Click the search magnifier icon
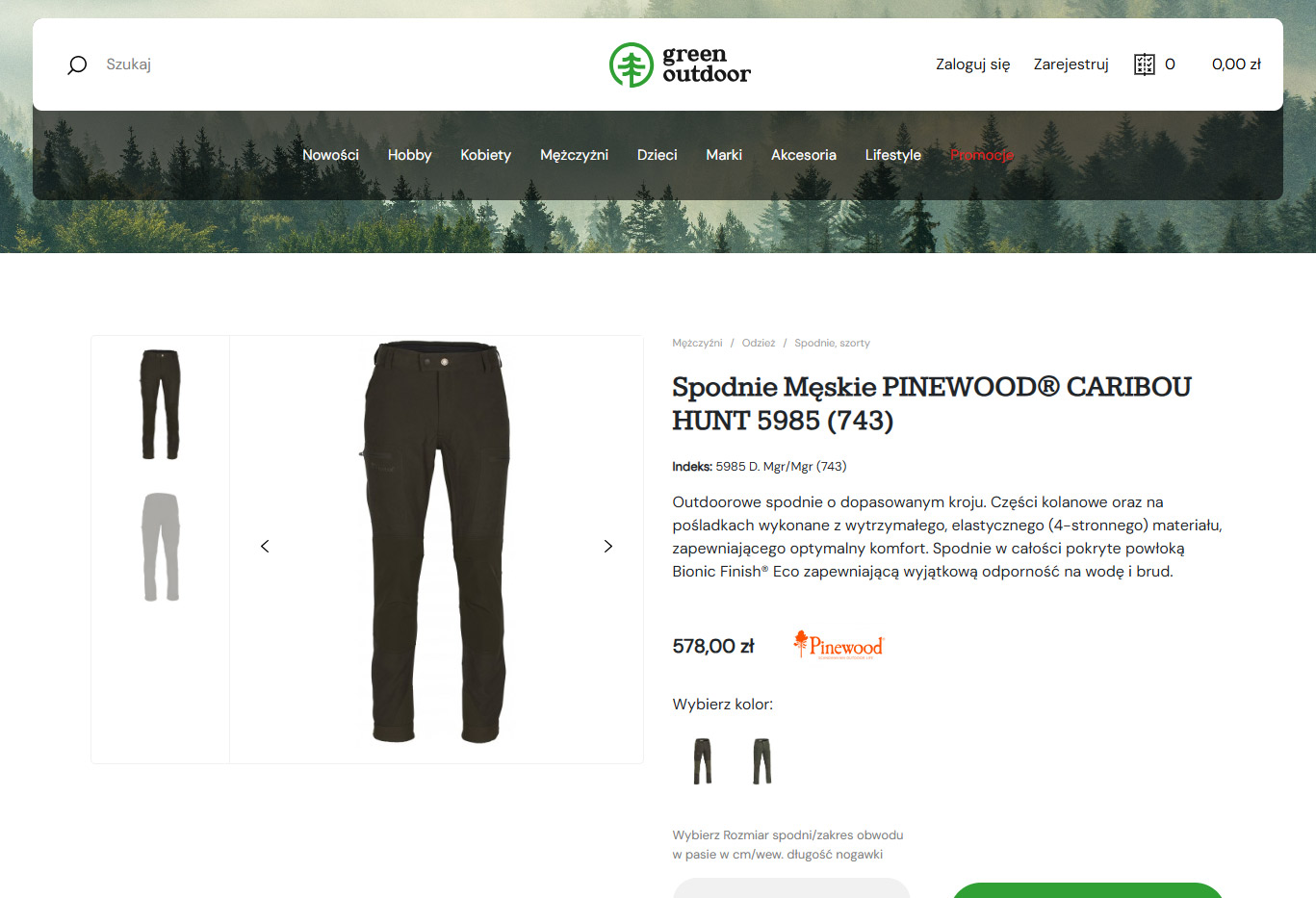Viewport: 1316px width, 898px height. tap(77, 64)
